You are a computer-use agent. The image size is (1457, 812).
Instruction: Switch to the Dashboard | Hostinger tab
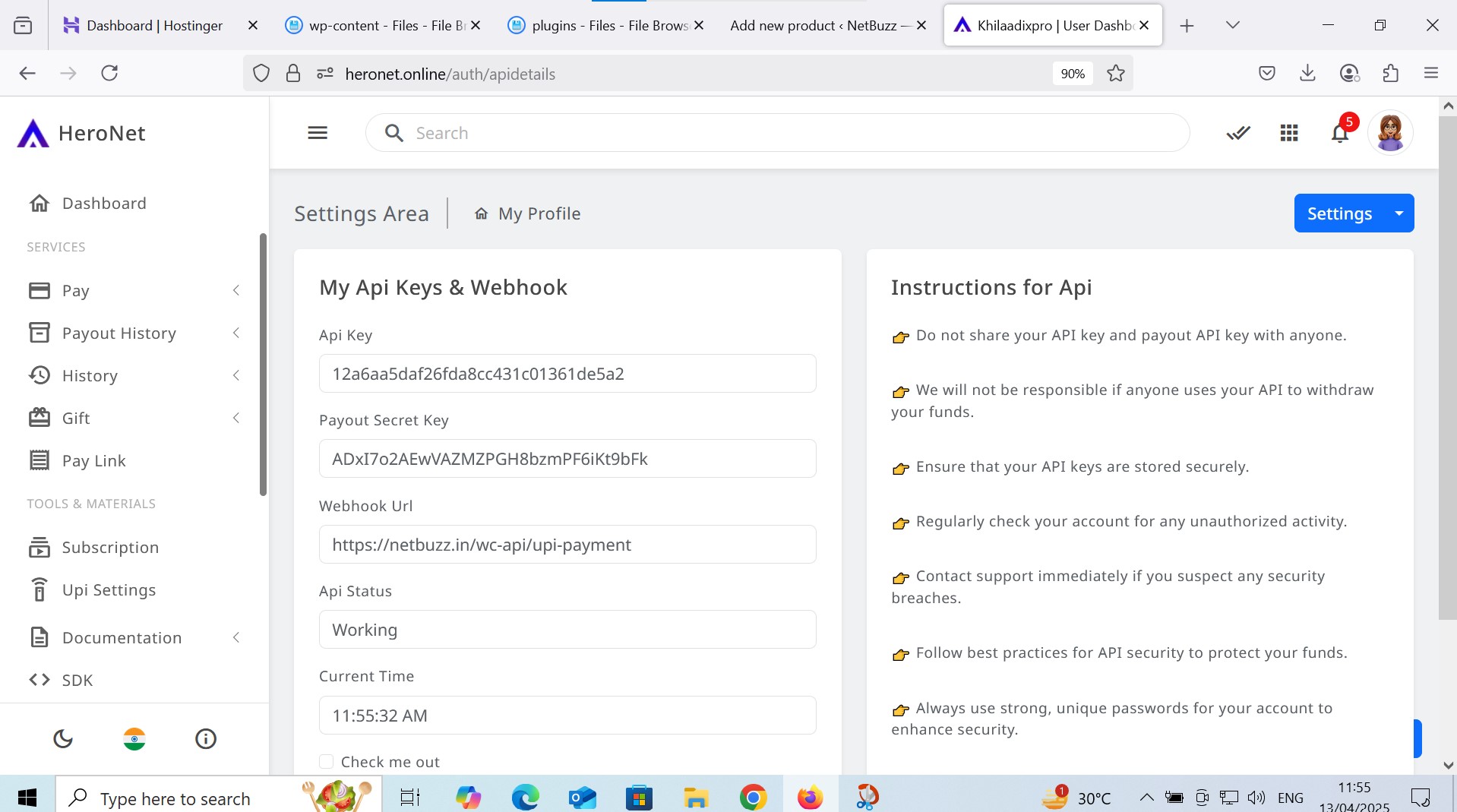(x=154, y=26)
